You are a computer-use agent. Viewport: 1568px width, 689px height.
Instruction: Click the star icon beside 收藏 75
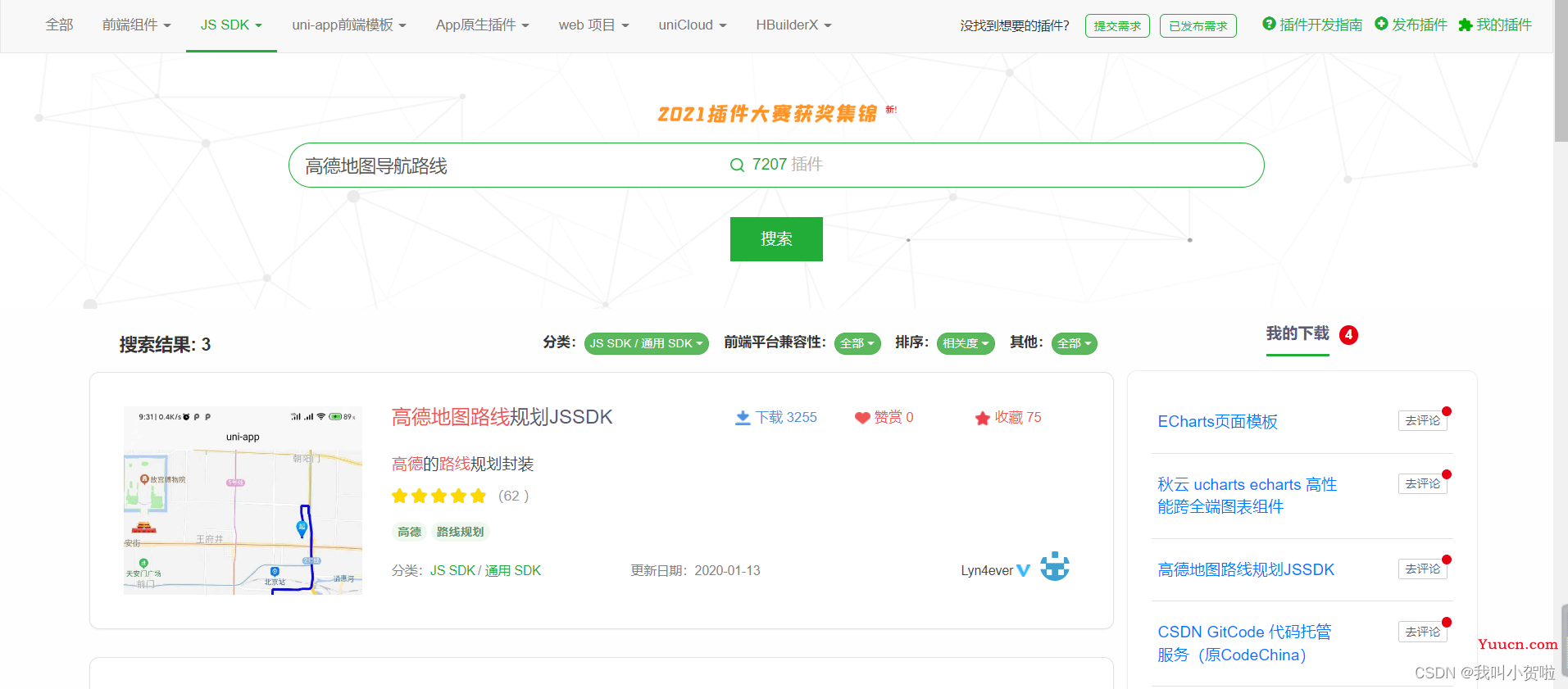983,418
